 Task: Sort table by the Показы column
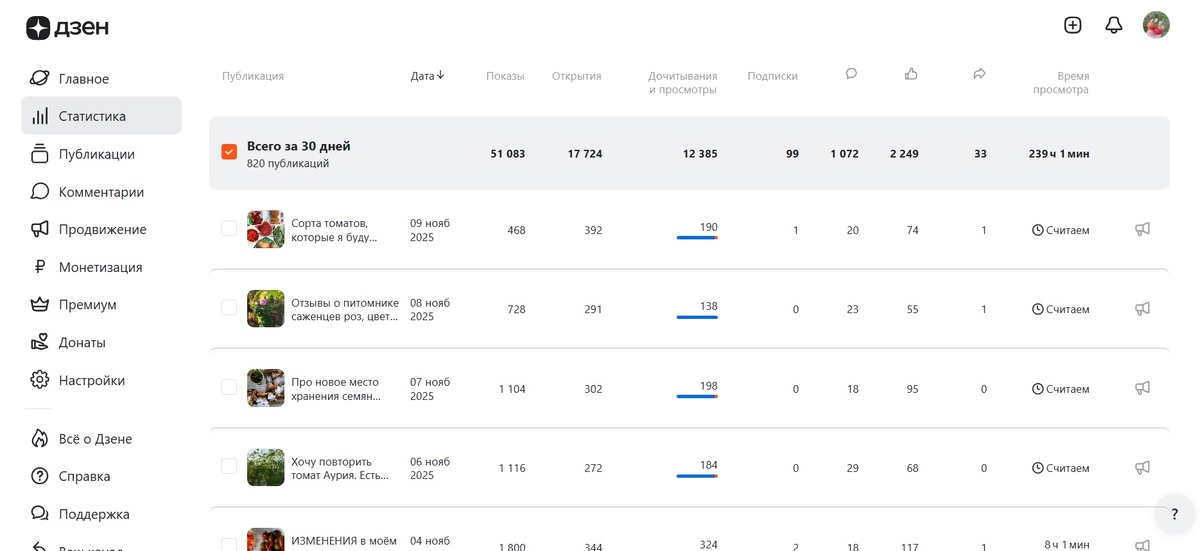click(505, 76)
